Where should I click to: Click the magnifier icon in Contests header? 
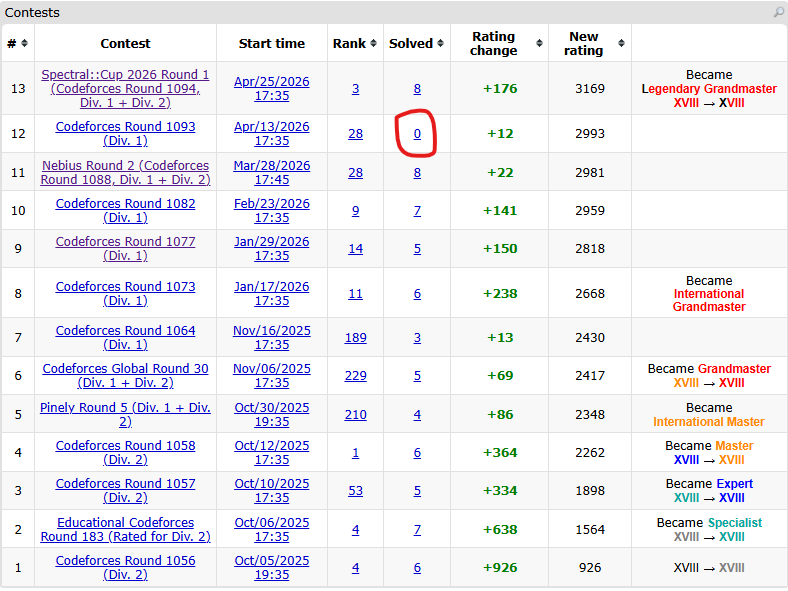click(x=778, y=13)
